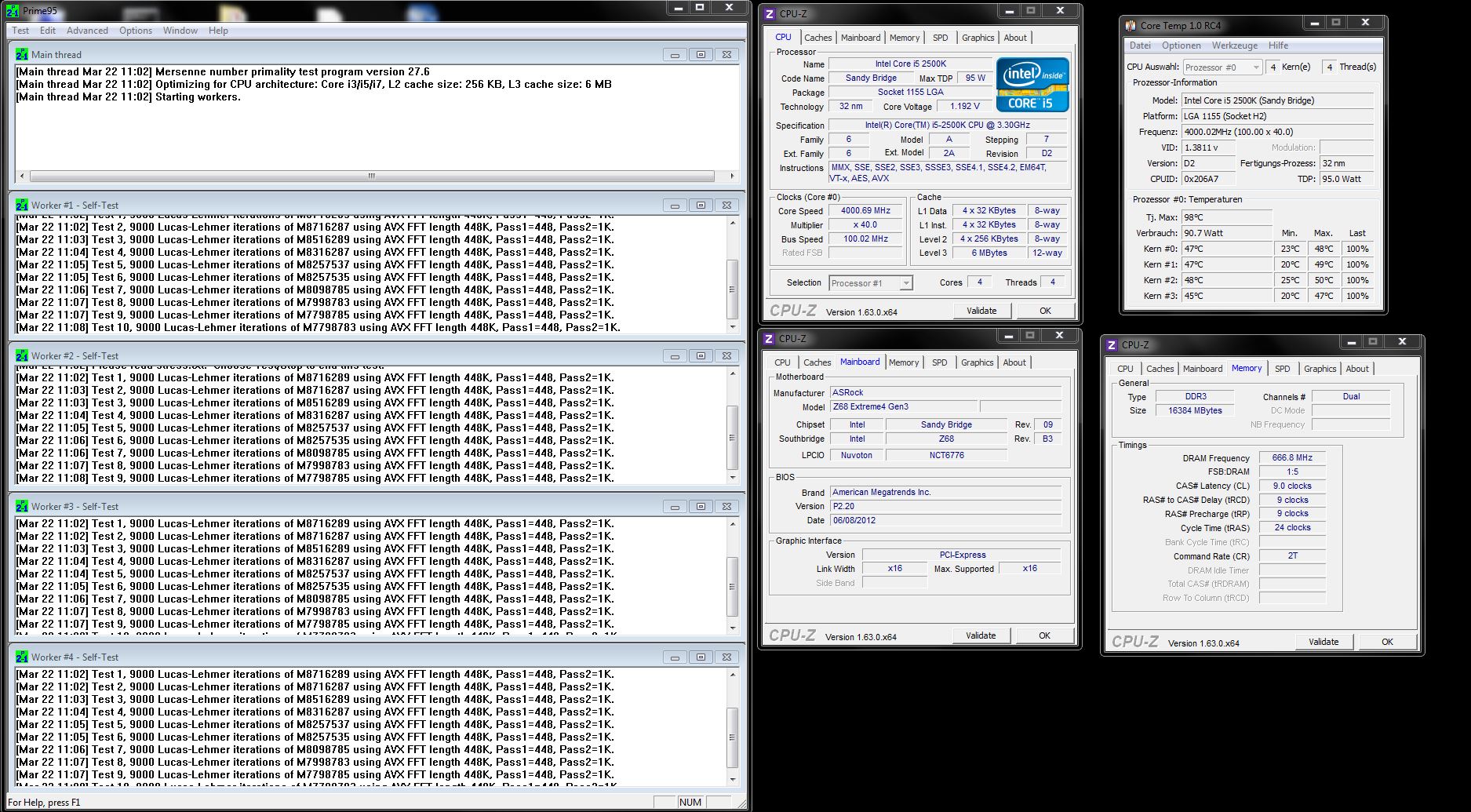1471x812 pixels.
Task: Click the Core Speed value '4000.69 MHz'
Action: pos(866,211)
